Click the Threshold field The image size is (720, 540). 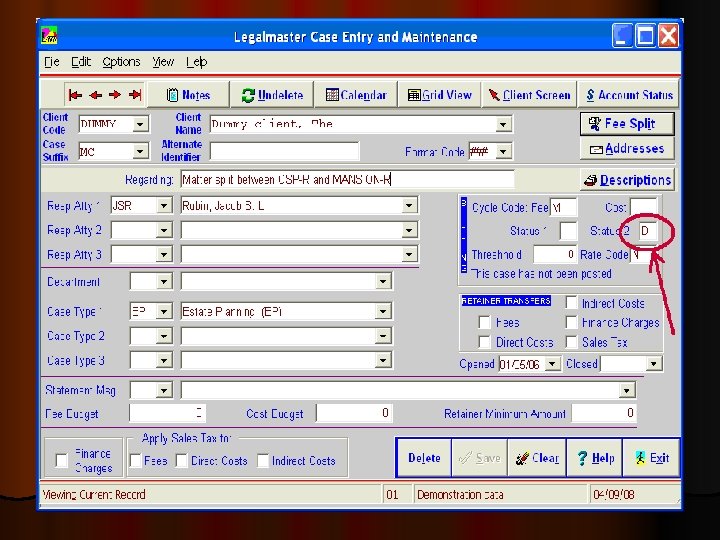[x=555, y=254]
